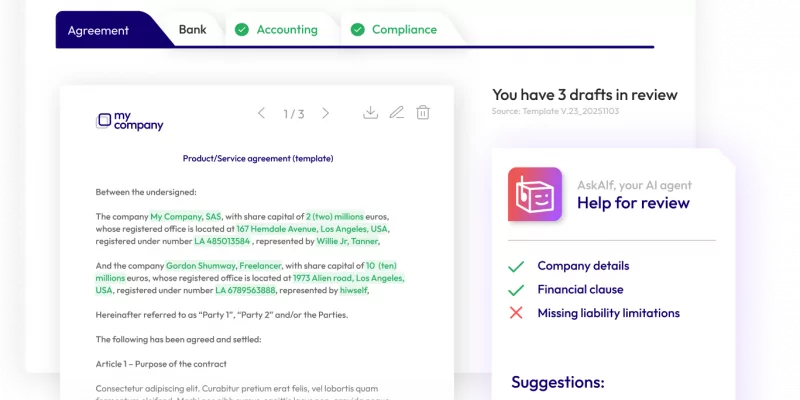Click highlighted representative hiwself field
800x400 pixels.
coord(354,290)
